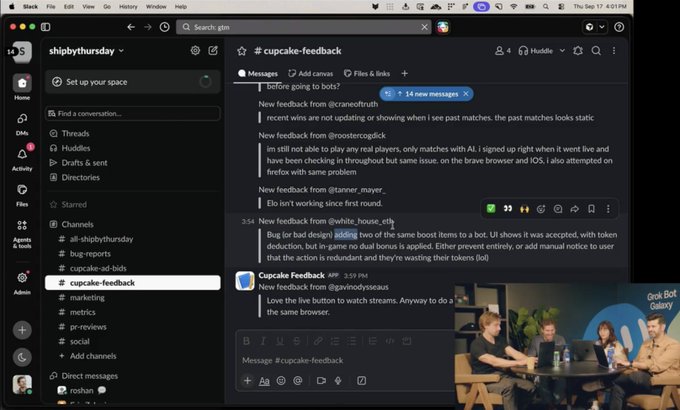View channel members count icon
The width and height of the screenshot is (680, 410).
pos(503,51)
